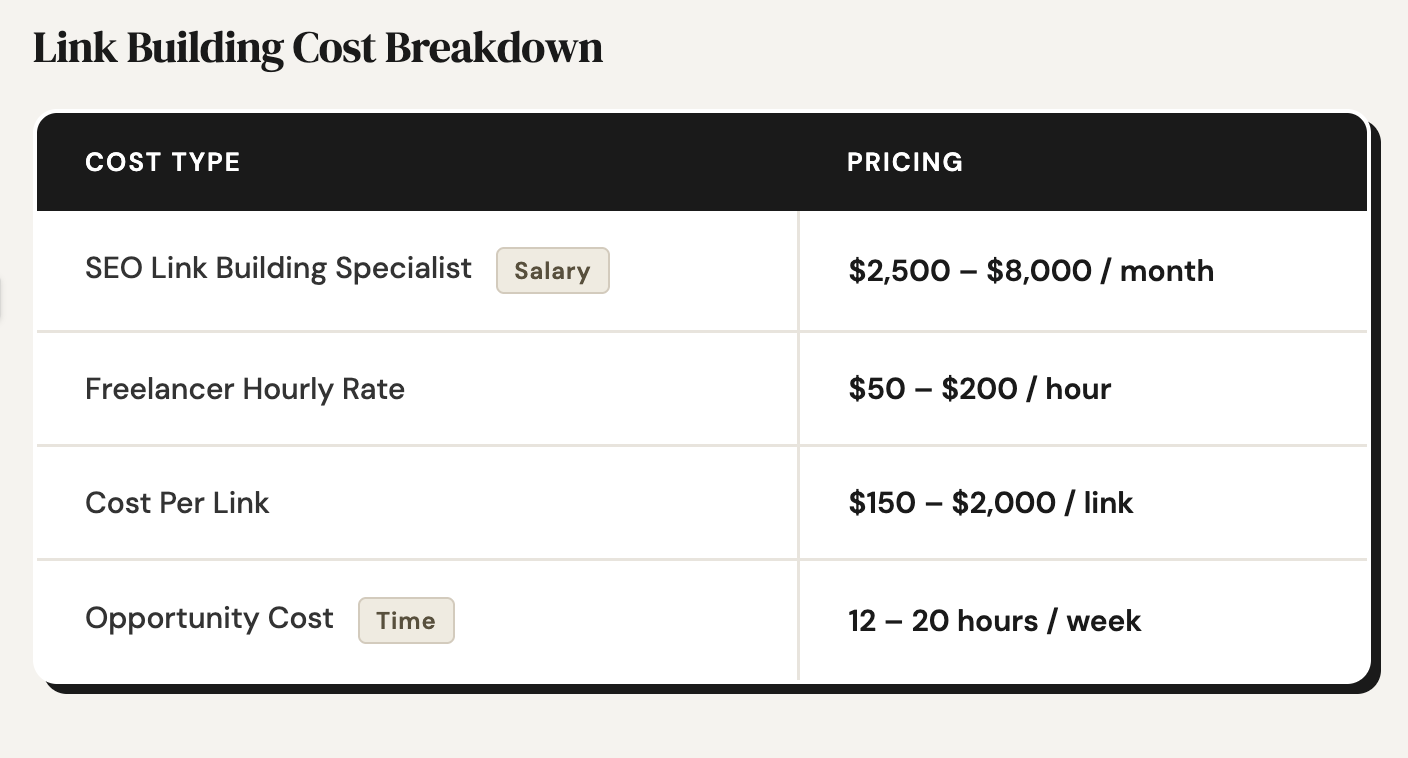Click the Link Building Cost Breakdown heading

(x=317, y=49)
